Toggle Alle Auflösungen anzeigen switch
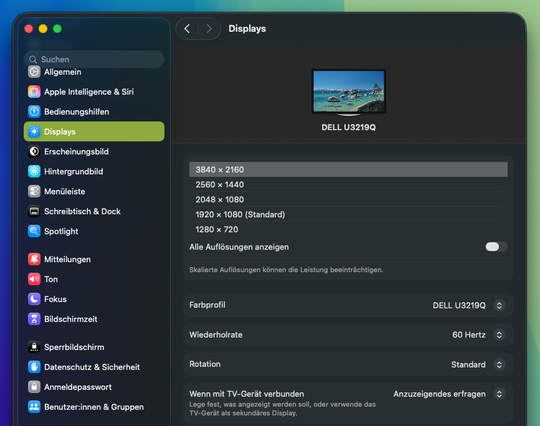This screenshot has height=426, width=540. [496, 247]
